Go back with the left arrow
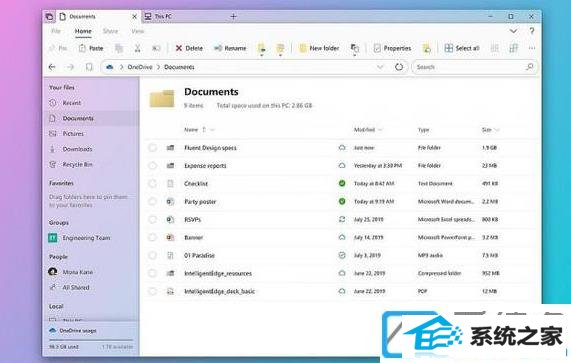Screen dimensions: 571x363 [x=52, y=67]
